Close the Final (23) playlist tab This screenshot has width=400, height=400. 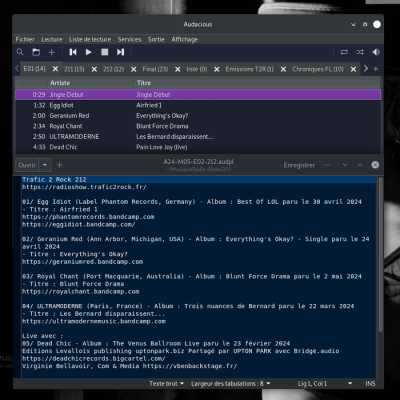pos(178,69)
